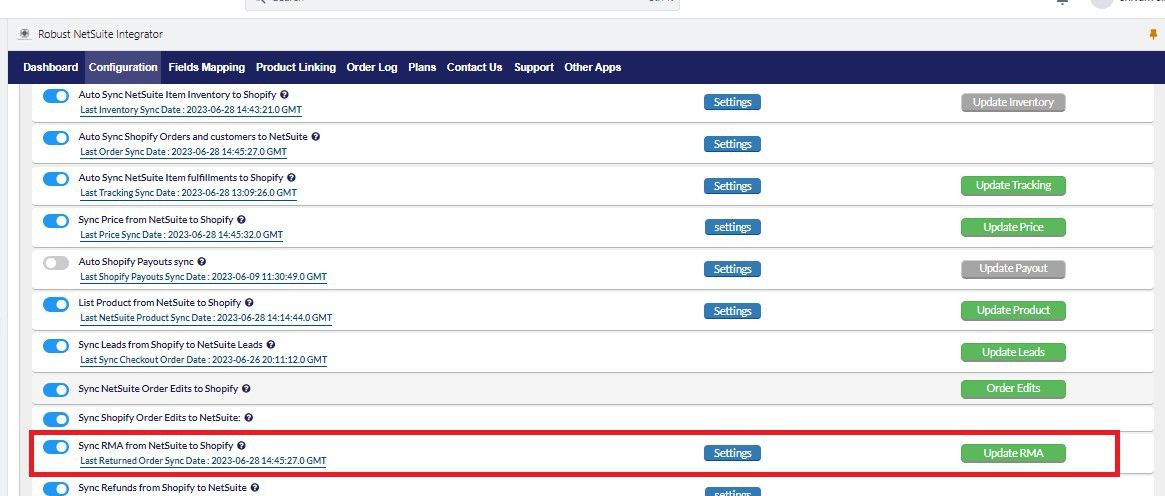
Task: Click Last Inventory Sync Date text
Action: pos(190,110)
